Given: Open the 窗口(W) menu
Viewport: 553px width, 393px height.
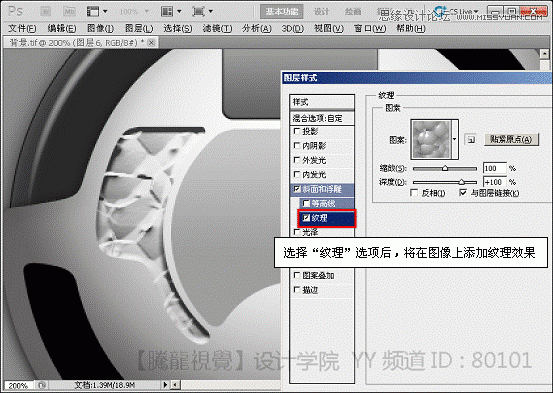Looking at the screenshot, I should pos(370,28).
